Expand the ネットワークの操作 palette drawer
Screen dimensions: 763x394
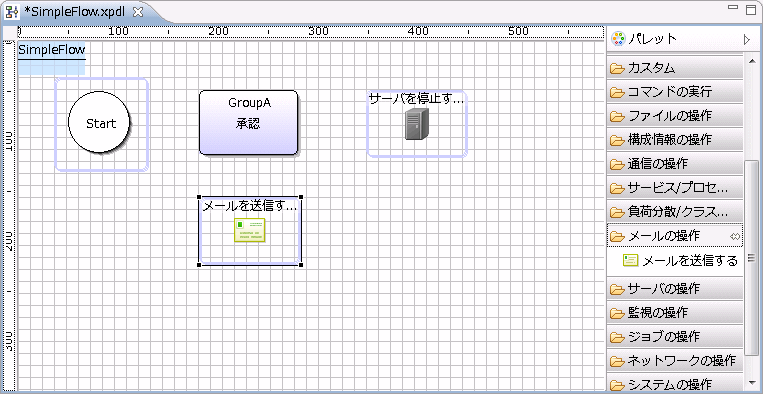pyautogui.click(x=675, y=360)
